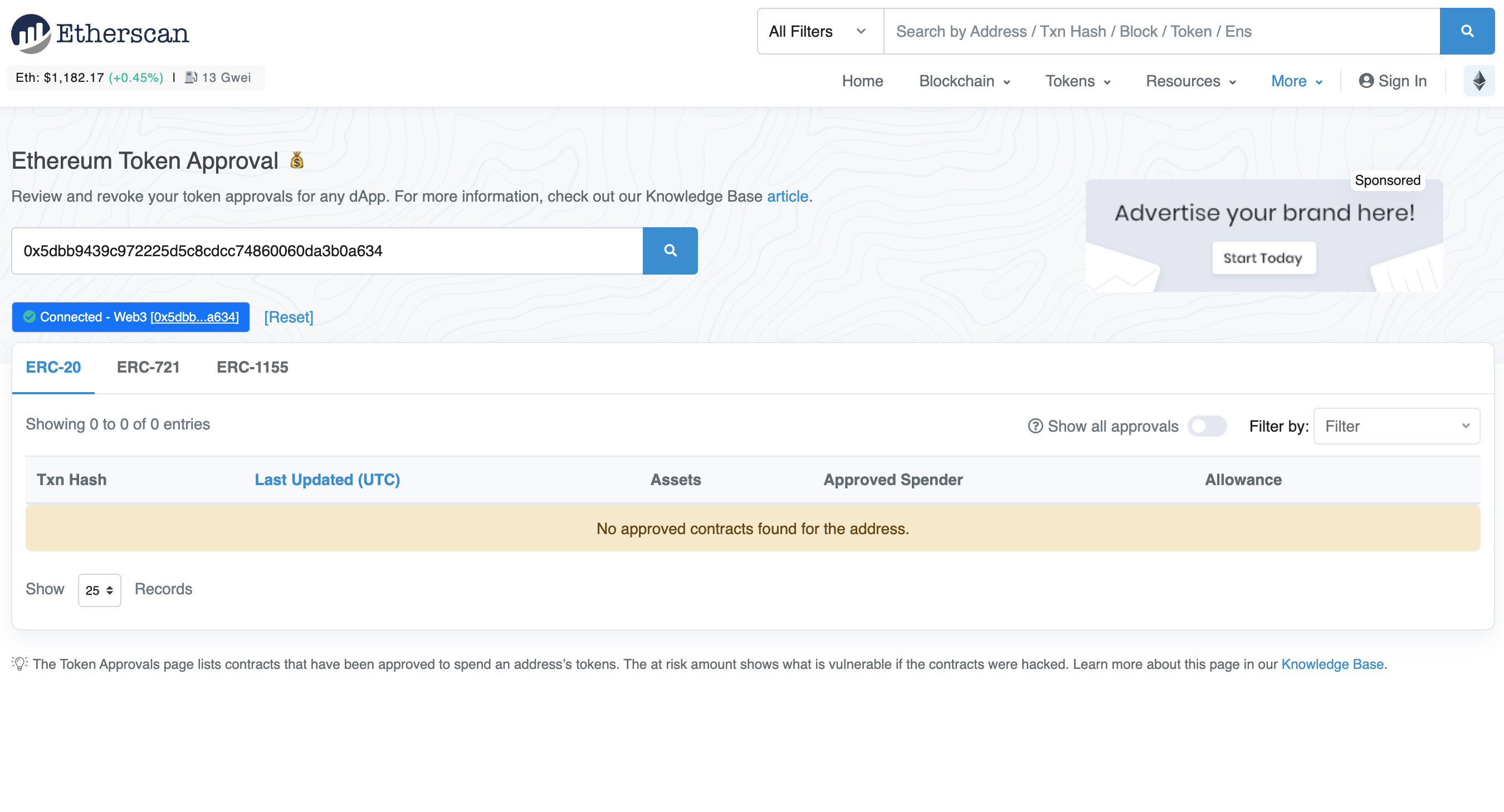This screenshot has height=812, width=1504.
Task: Click the wallet address input field
Action: (327, 251)
